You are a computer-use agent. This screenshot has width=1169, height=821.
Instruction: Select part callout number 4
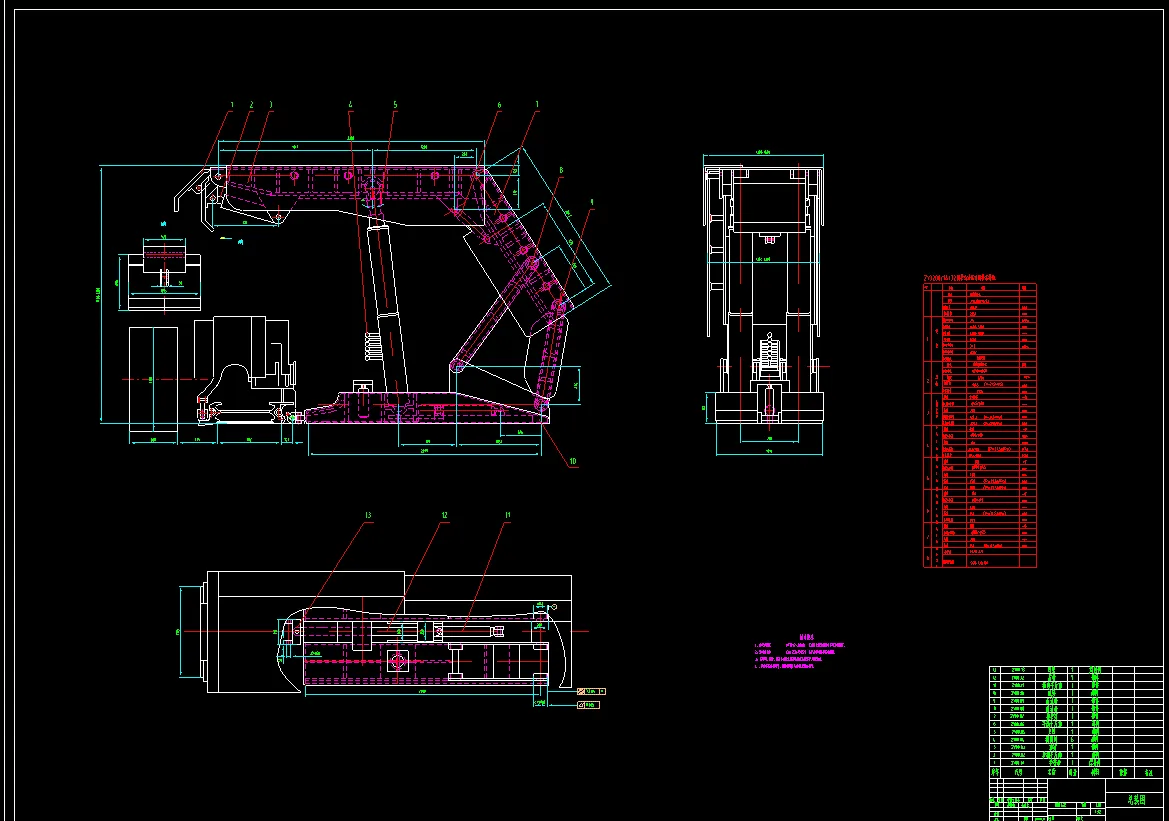point(350,105)
